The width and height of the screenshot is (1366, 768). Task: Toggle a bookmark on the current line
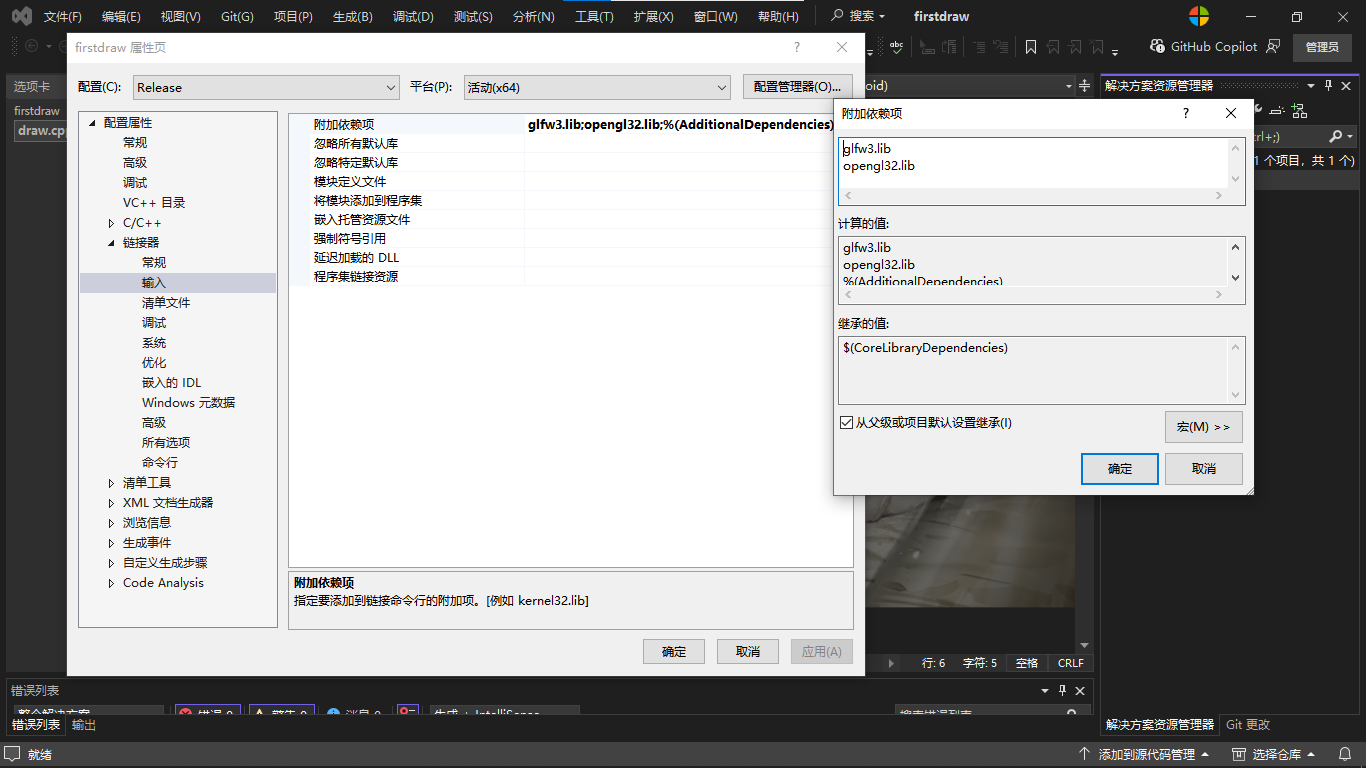(x=1032, y=46)
